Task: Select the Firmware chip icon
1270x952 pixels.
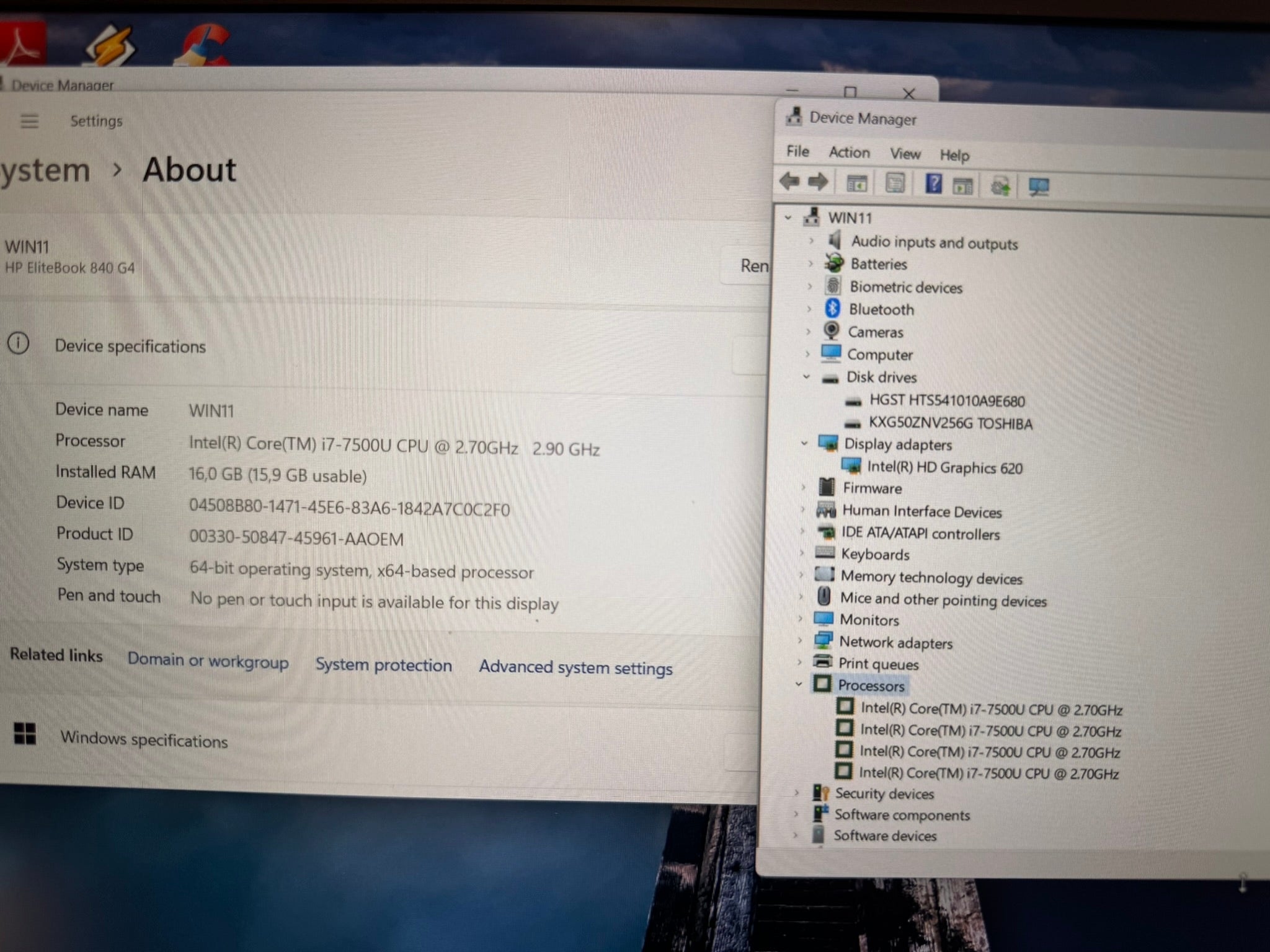Action: (827, 487)
